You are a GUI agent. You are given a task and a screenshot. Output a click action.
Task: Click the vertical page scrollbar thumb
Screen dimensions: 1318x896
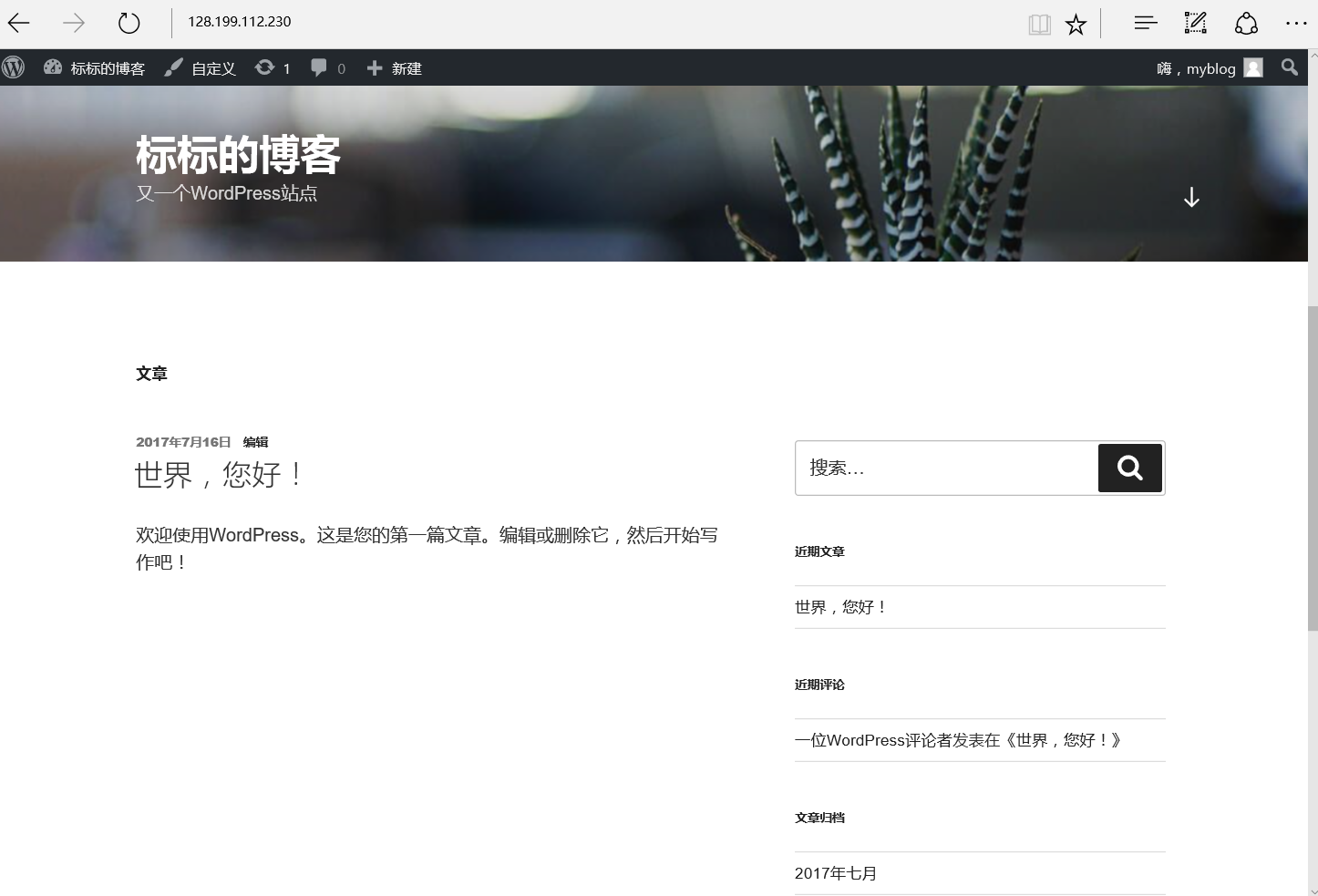pos(1313,469)
